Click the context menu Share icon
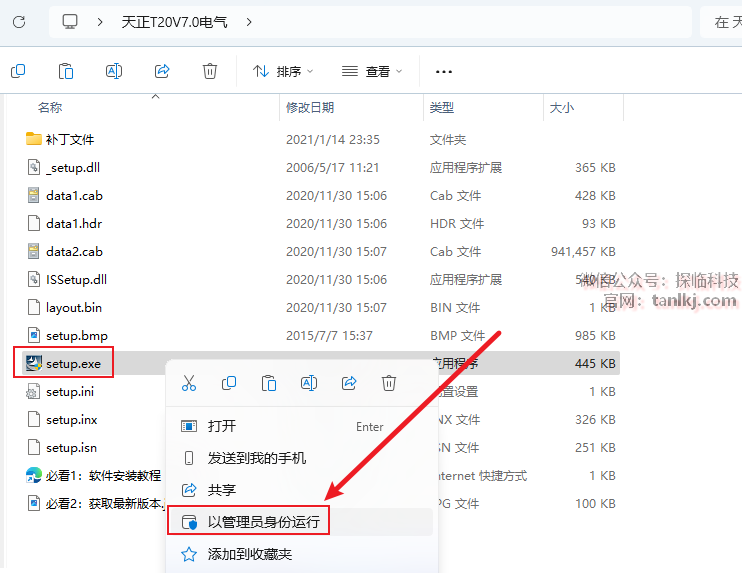This screenshot has height=573, width=742. point(349,383)
